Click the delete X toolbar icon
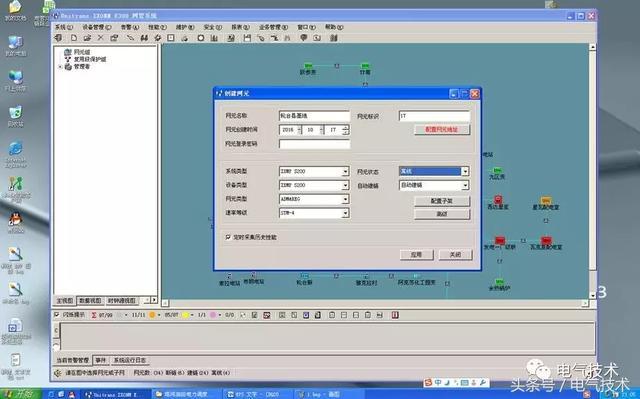The height and width of the screenshot is (399, 640). tap(100, 38)
